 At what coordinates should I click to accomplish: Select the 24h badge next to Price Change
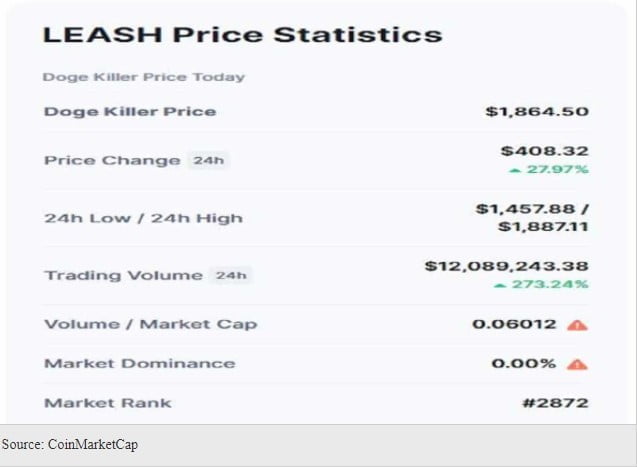(208, 160)
